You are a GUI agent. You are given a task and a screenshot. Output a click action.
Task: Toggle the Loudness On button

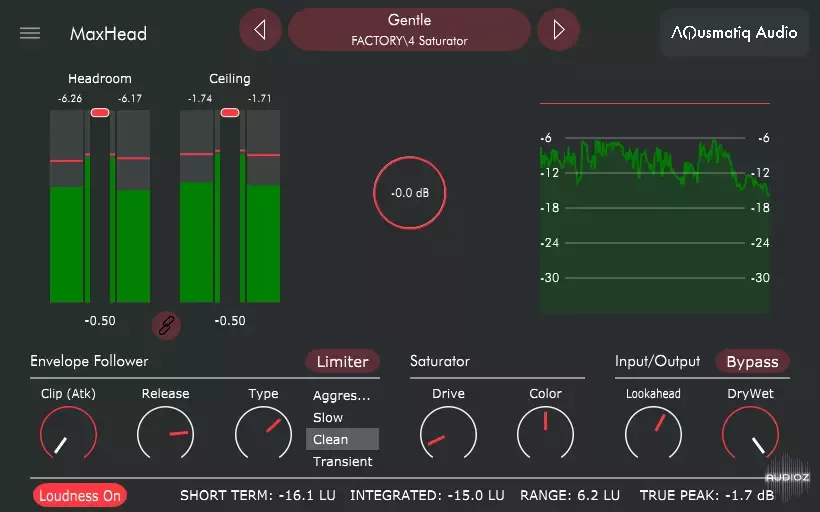(x=79, y=495)
